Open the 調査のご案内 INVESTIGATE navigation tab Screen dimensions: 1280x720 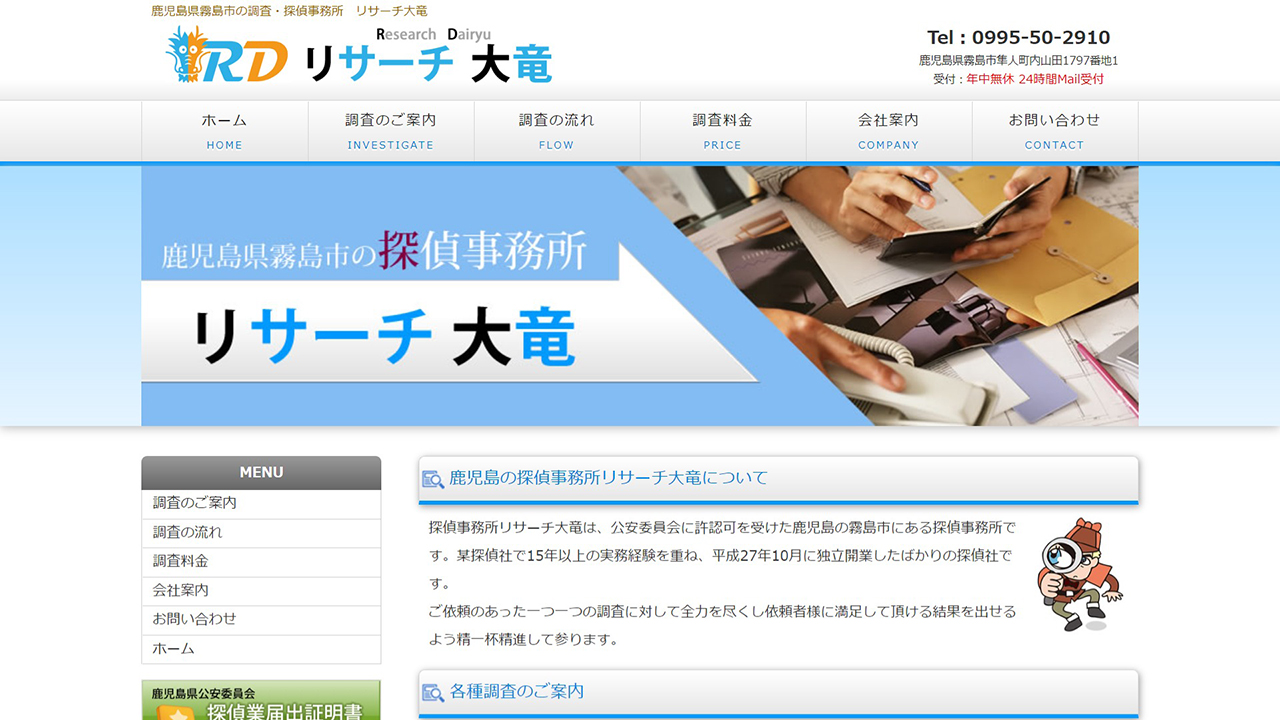tap(391, 131)
